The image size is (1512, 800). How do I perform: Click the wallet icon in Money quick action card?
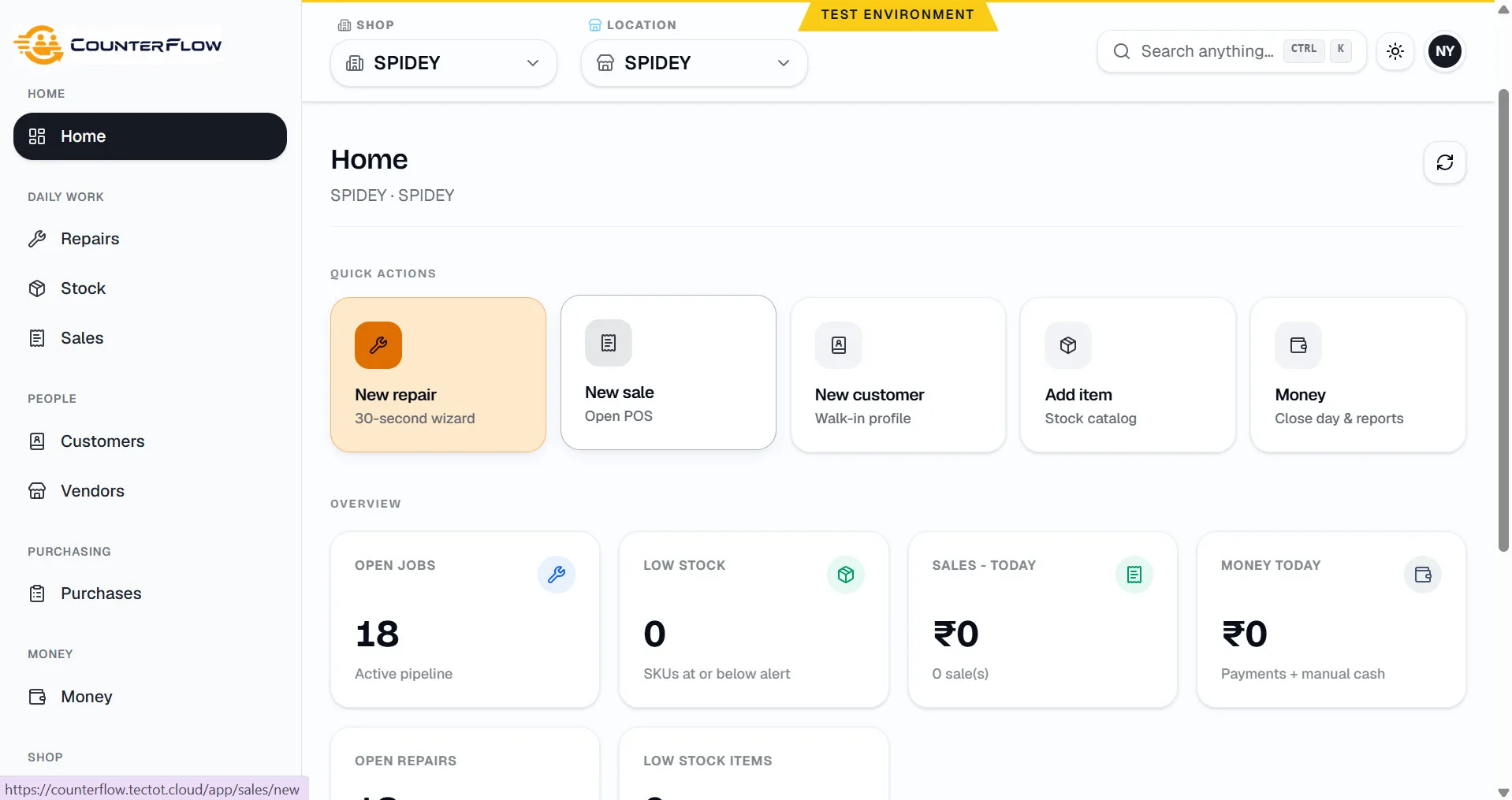coord(1298,345)
